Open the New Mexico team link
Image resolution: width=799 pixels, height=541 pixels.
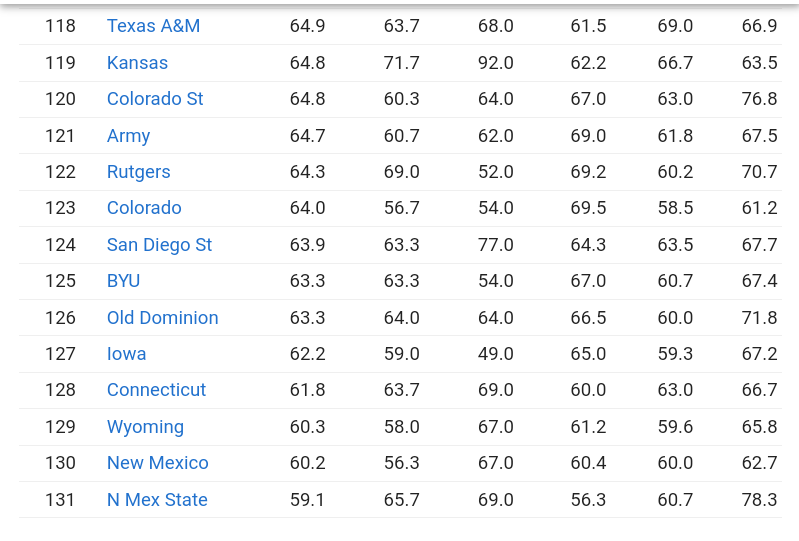point(157,463)
